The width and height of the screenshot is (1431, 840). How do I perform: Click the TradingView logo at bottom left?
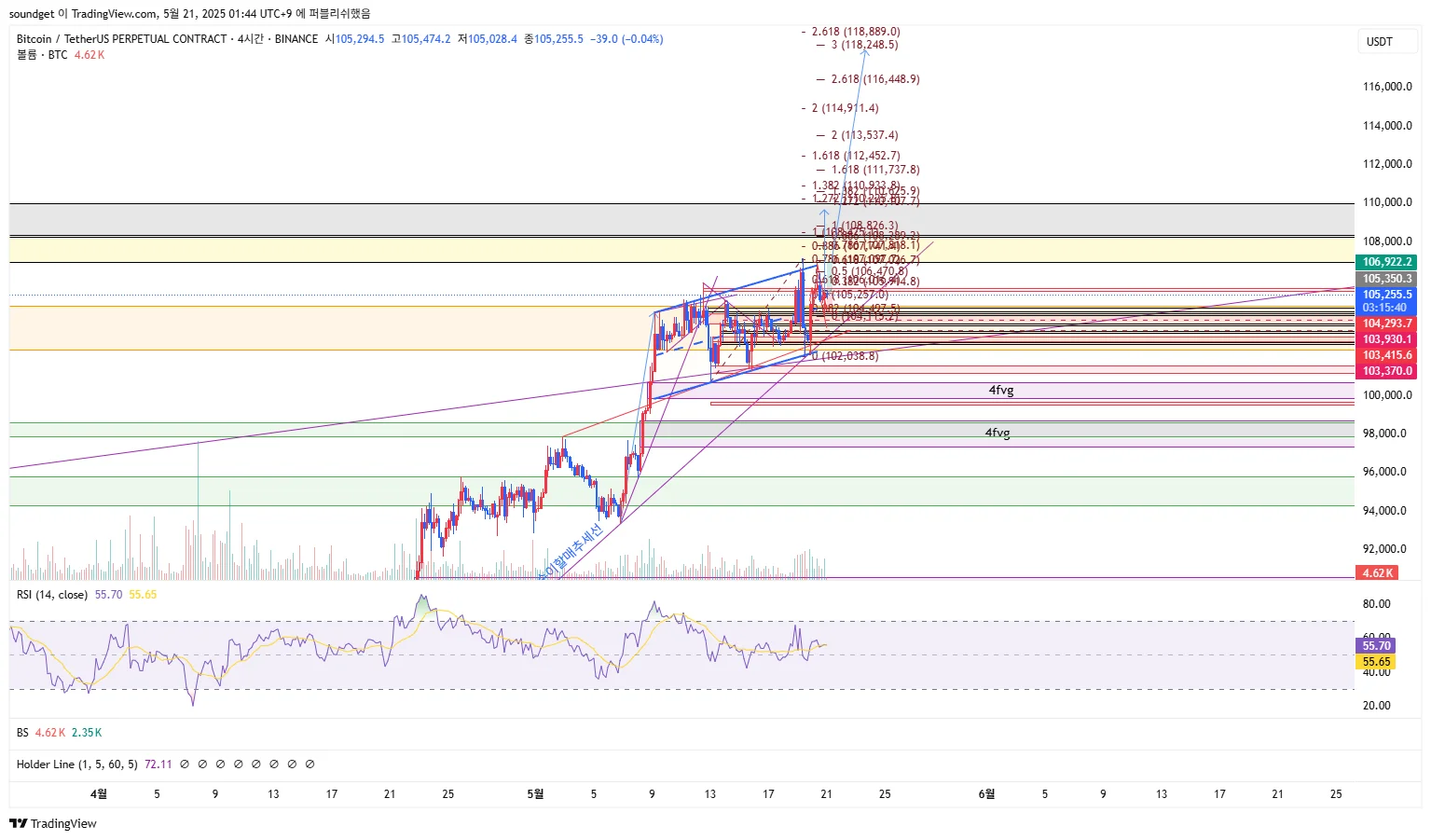click(x=53, y=823)
